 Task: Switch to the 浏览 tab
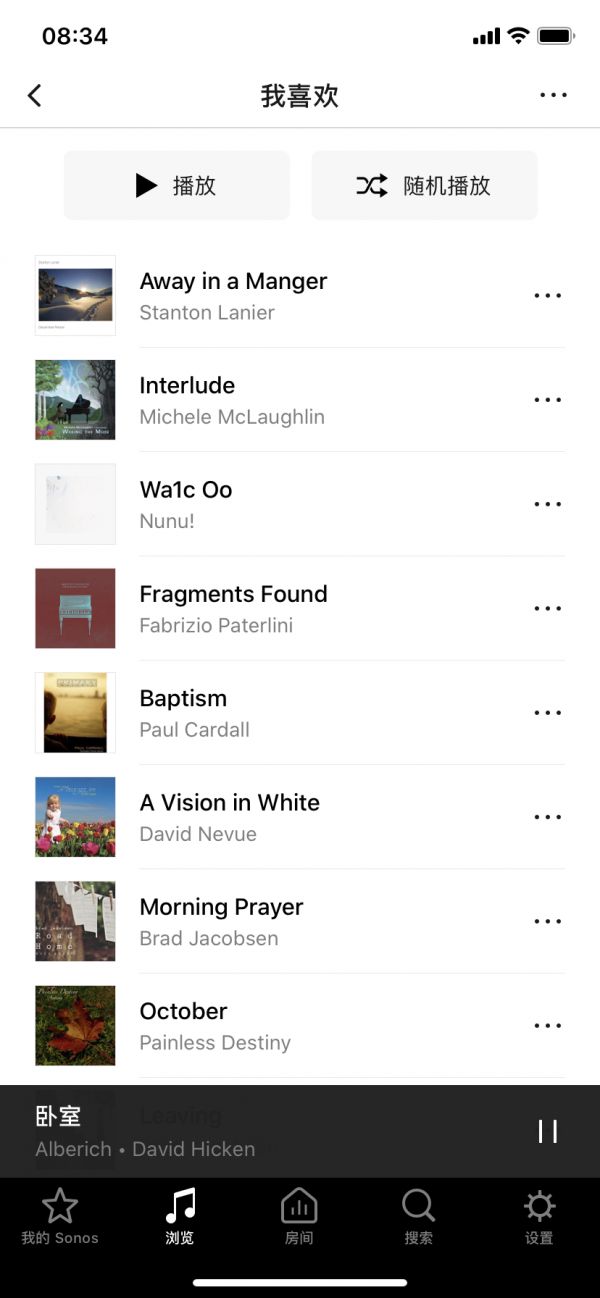[180, 1216]
